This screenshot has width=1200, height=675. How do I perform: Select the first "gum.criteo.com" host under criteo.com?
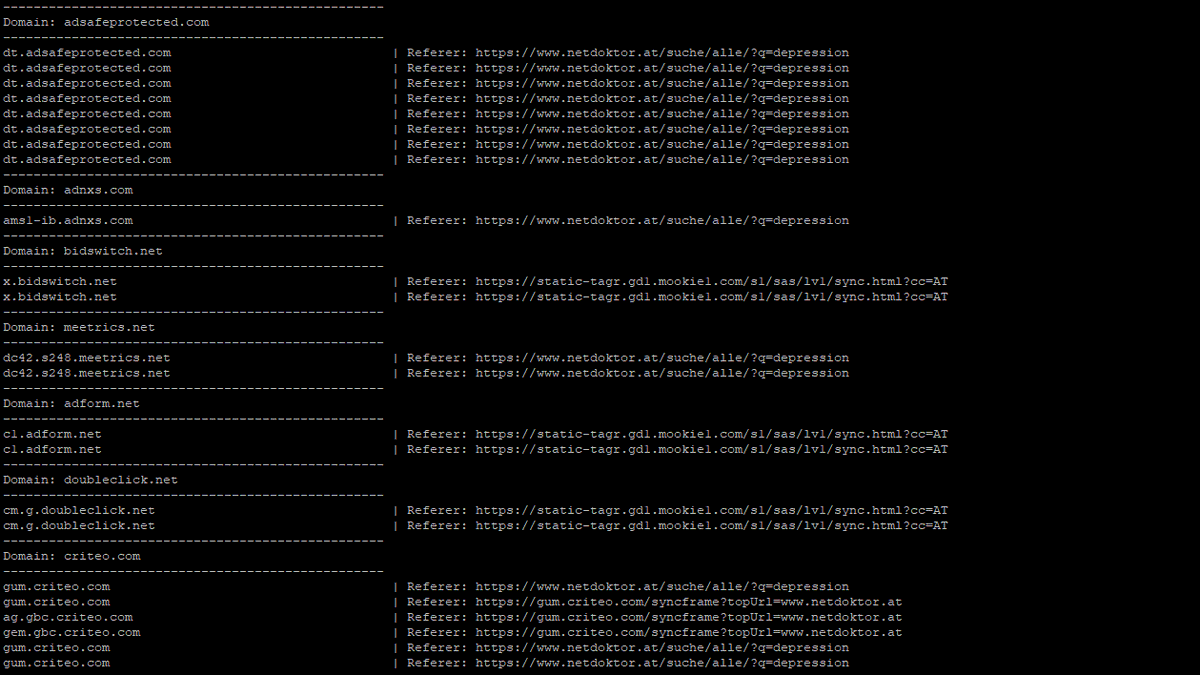tap(57, 587)
